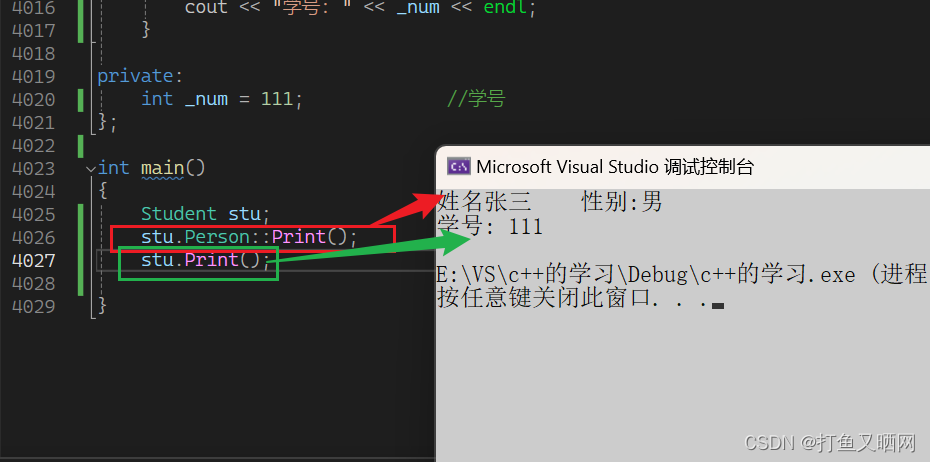The width and height of the screenshot is (930, 462).
Task: Click the cout statement on line 4016
Action: (360, 8)
